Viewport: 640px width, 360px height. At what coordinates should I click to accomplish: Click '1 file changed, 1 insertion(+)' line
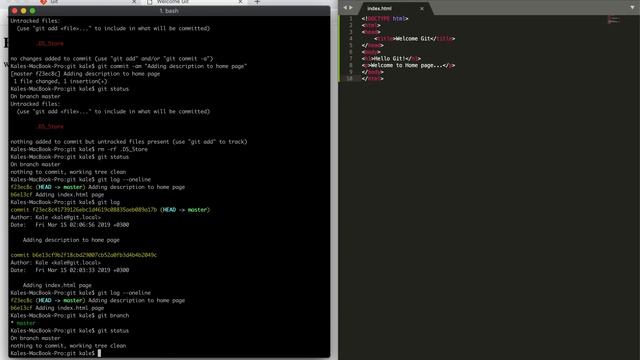tap(60, 81)
